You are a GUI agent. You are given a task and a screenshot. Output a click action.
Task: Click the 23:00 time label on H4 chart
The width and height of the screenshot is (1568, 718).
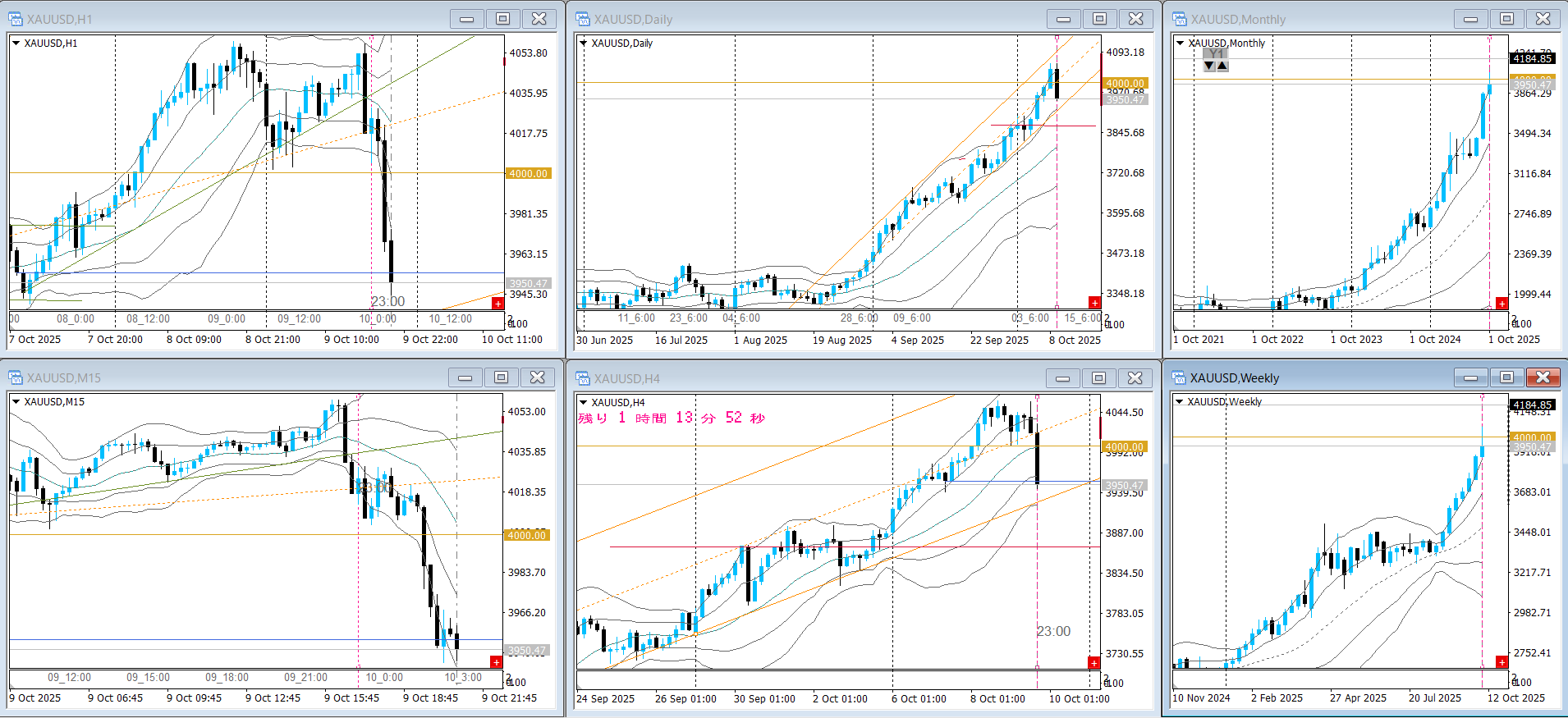coord(1053,631)
